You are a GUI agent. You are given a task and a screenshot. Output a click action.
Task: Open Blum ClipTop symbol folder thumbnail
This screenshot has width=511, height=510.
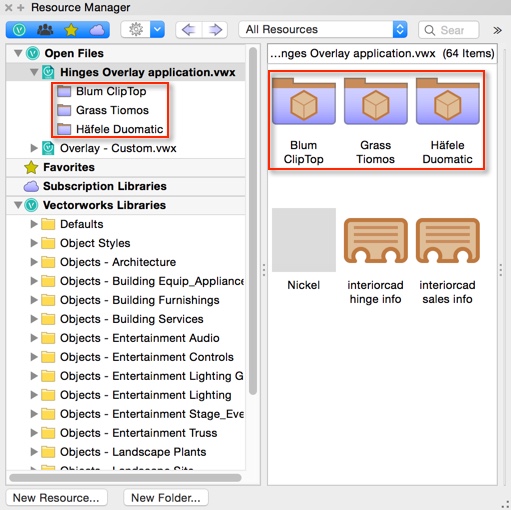[x=304, y=102]
